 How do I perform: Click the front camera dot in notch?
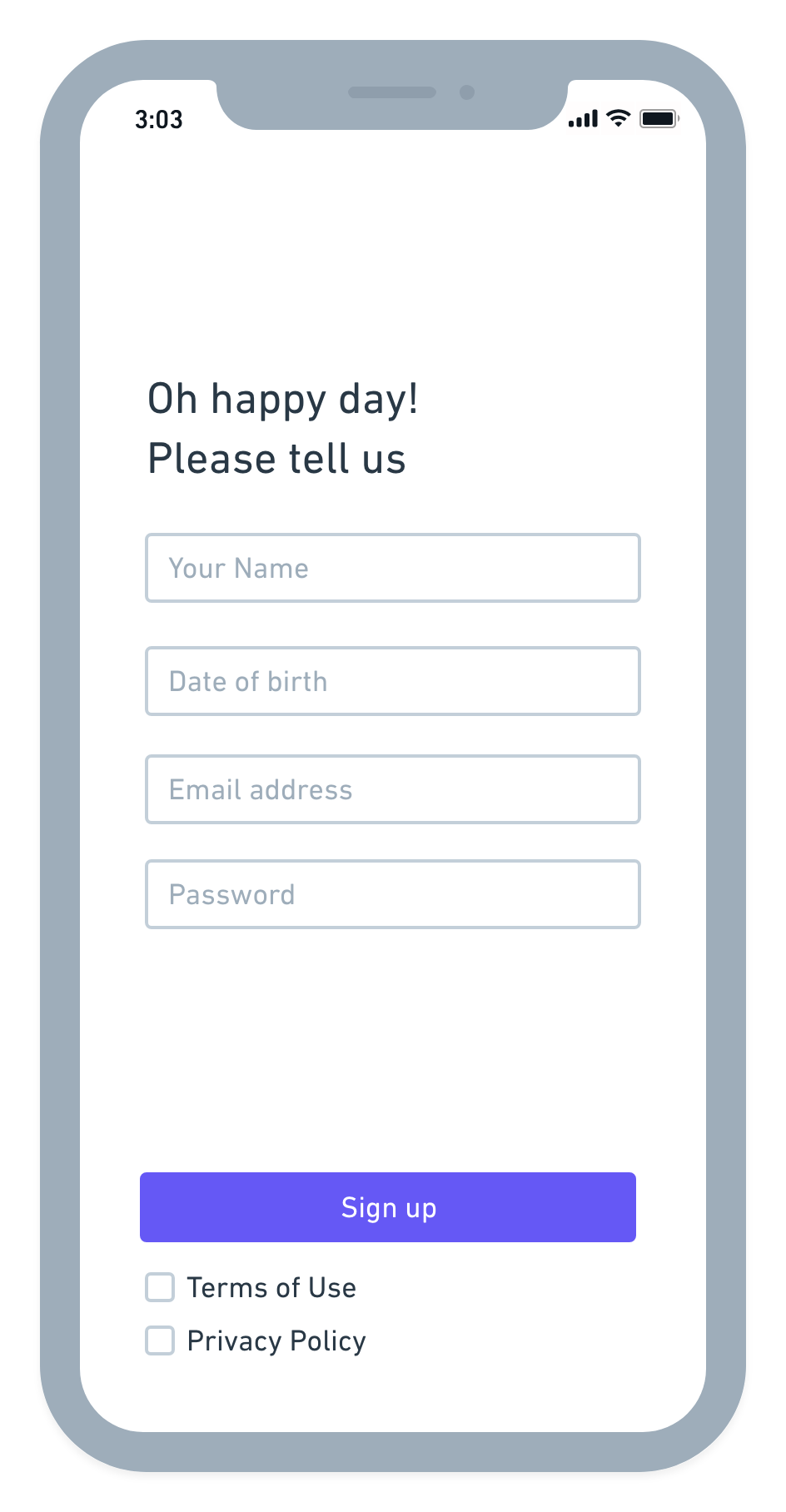point(467,92)
